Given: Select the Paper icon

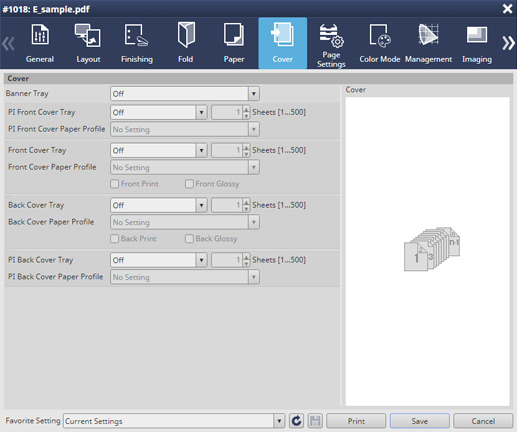Looking at the screenshot, I should pyautogui.click(x=234, y=34).
